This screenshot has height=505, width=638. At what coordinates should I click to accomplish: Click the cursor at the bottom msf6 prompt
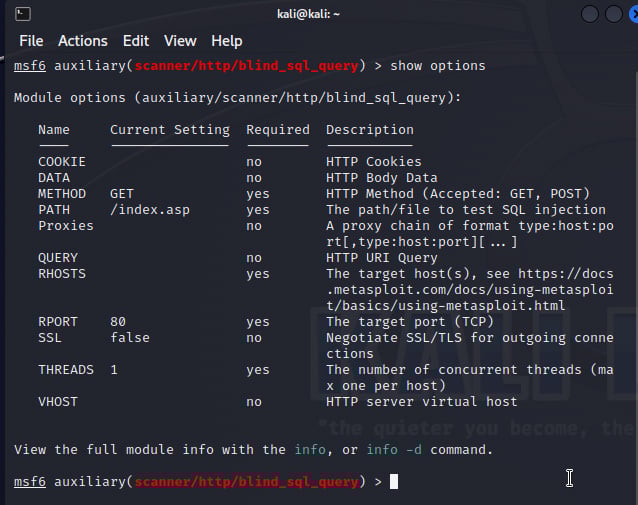[394, 482]
